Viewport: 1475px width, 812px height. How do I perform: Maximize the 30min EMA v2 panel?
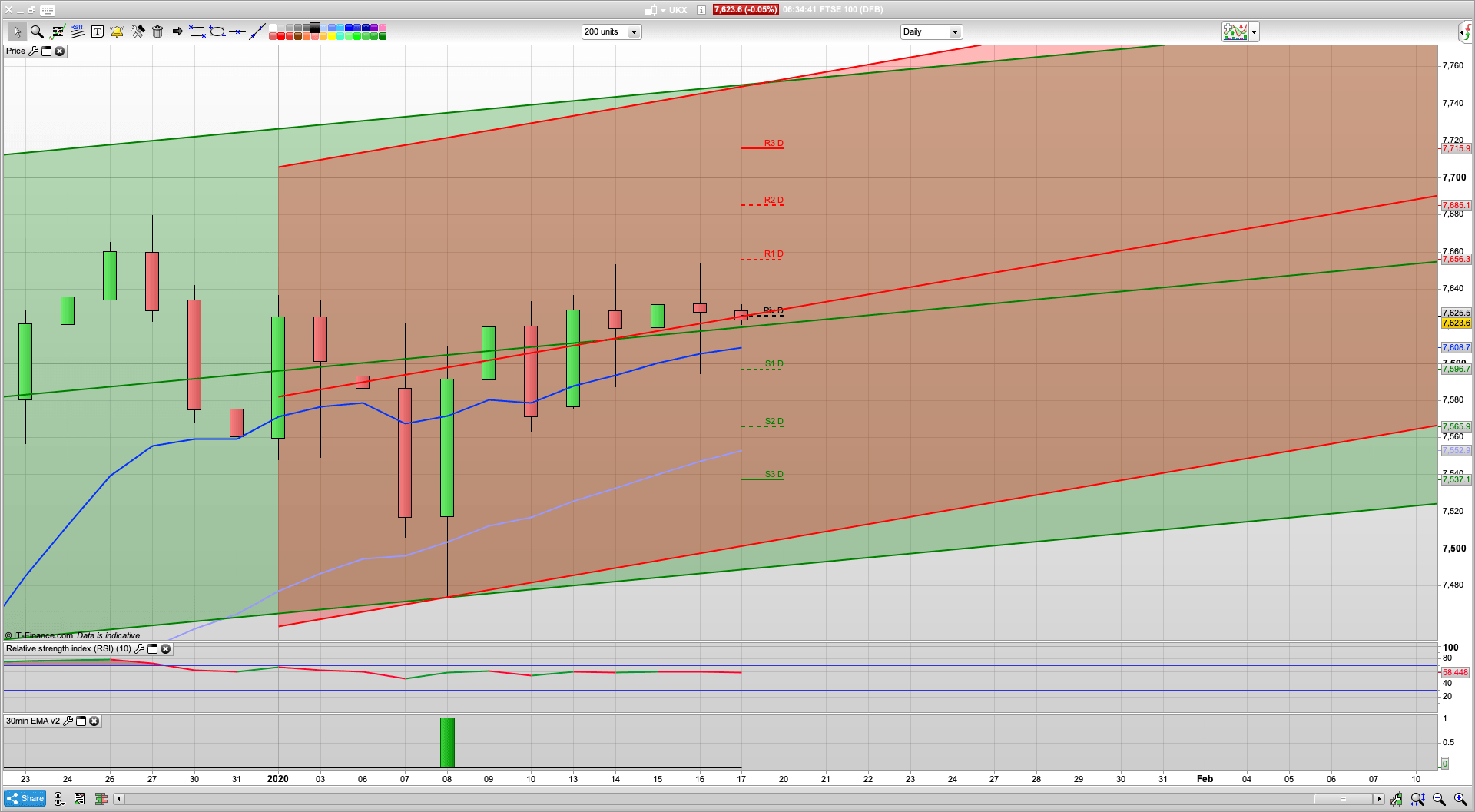tap(81, 721)
